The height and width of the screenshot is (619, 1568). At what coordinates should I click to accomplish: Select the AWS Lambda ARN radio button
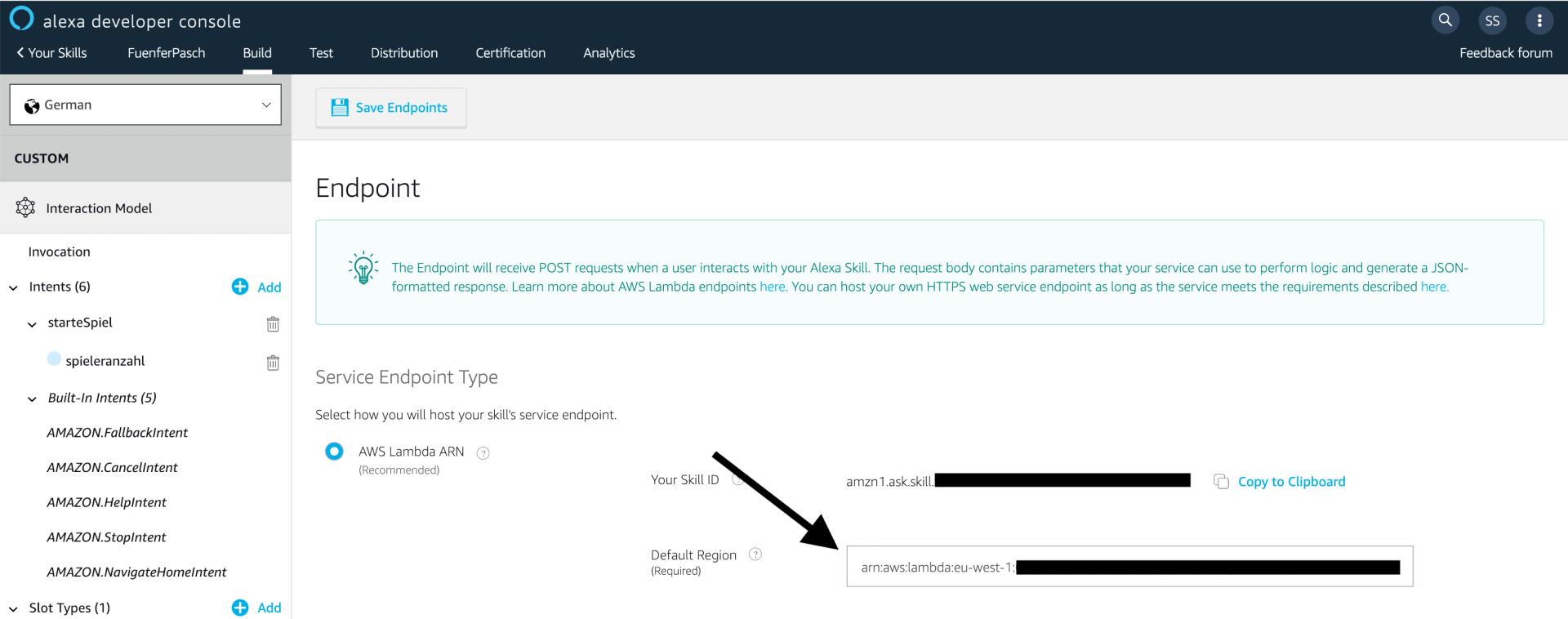pos(334,452)
